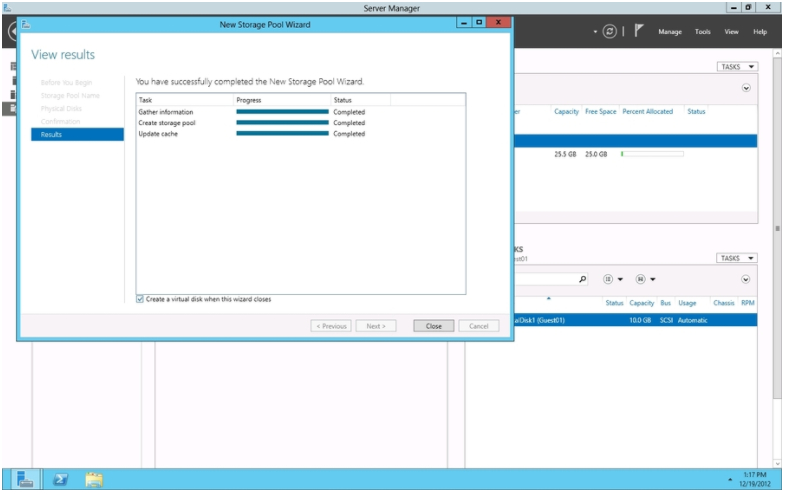This screenshot has width=786, height=494.
Task: Sort physical disks by RPM column
Action: (747, 303)
